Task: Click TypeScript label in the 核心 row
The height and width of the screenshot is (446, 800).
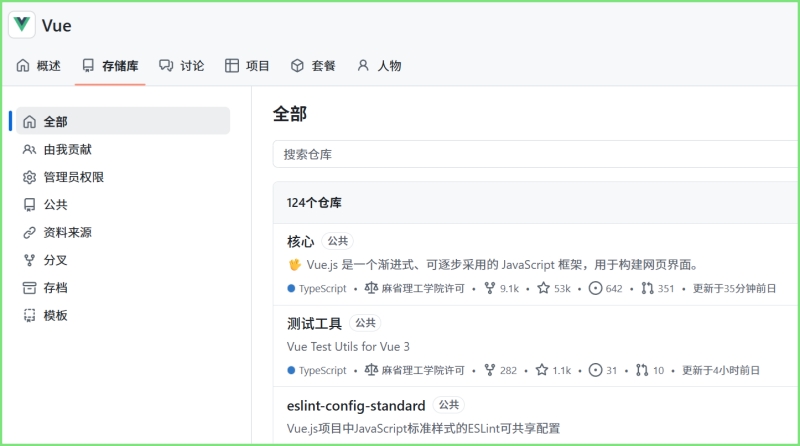Action: (x=322, y=289)
